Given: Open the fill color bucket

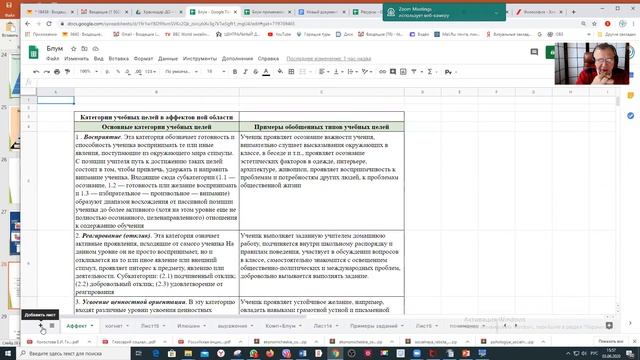Looking at the screenshot, I should pyautogui.click(x=280, y=72).
